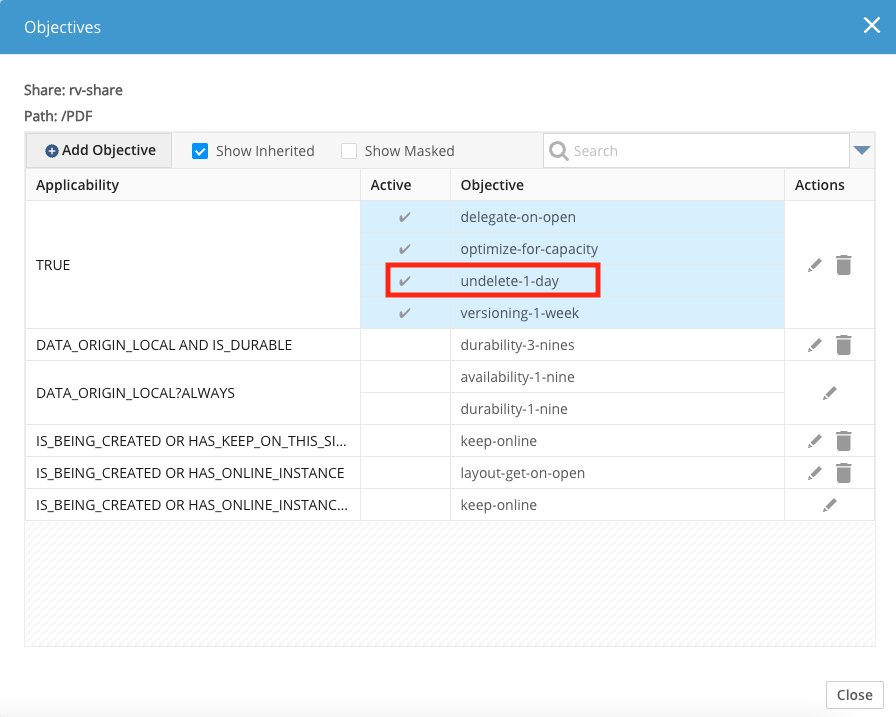
Task: Close the Objectives dialog with the X icon
Action: click(x=871, y=25)
